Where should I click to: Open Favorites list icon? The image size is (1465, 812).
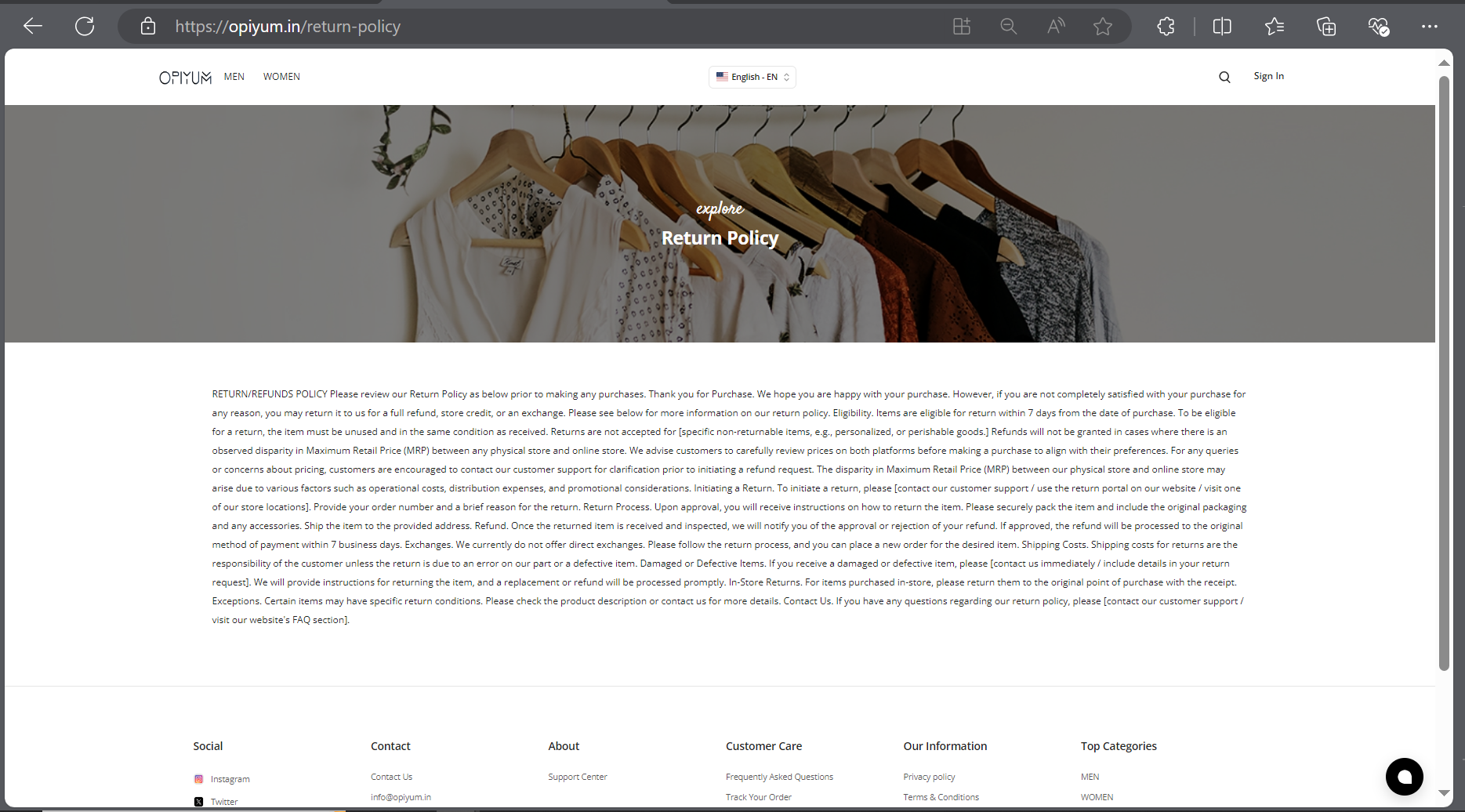1275,27
